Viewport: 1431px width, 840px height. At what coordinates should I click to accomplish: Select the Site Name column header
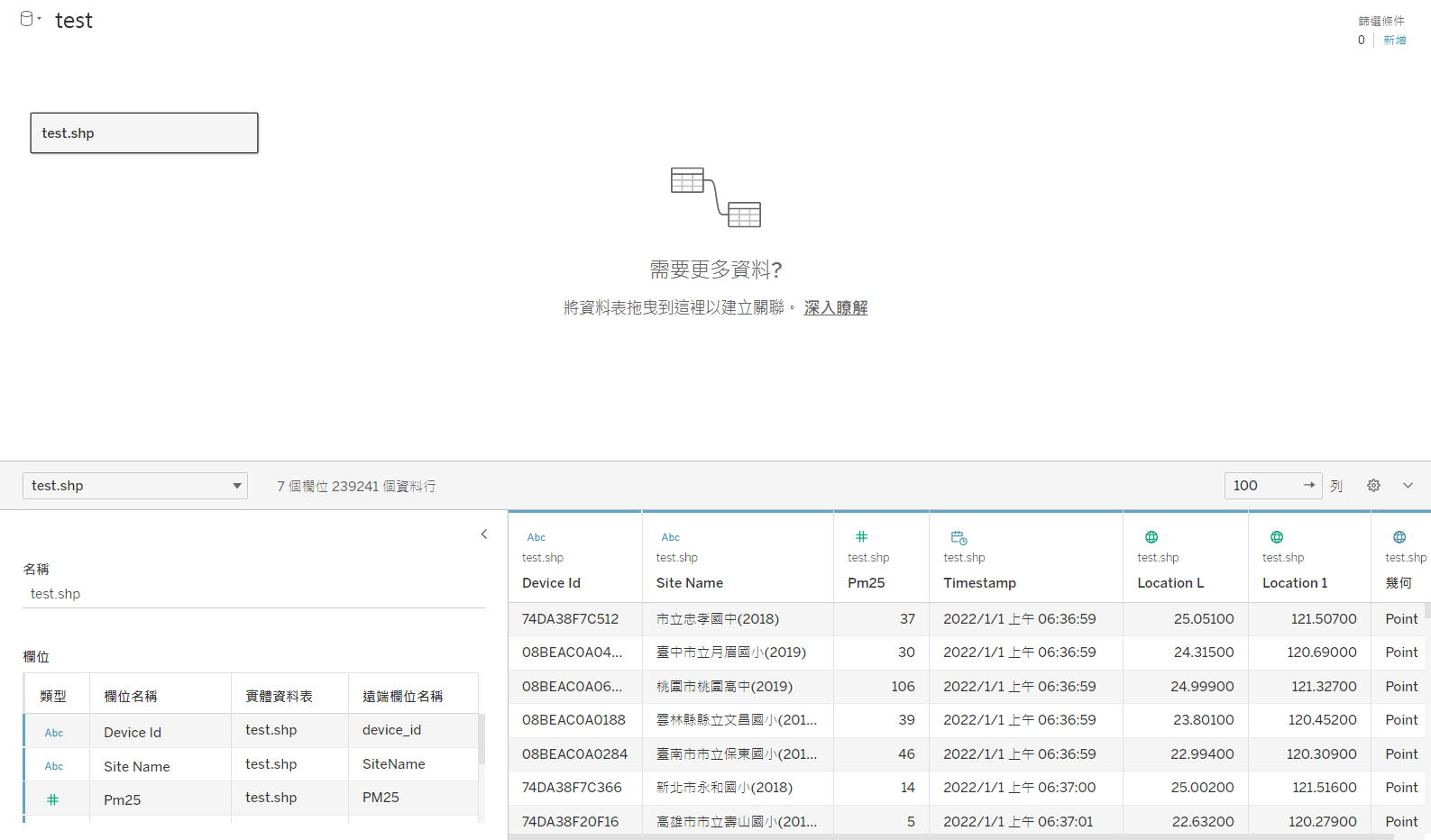pos(690,583)
